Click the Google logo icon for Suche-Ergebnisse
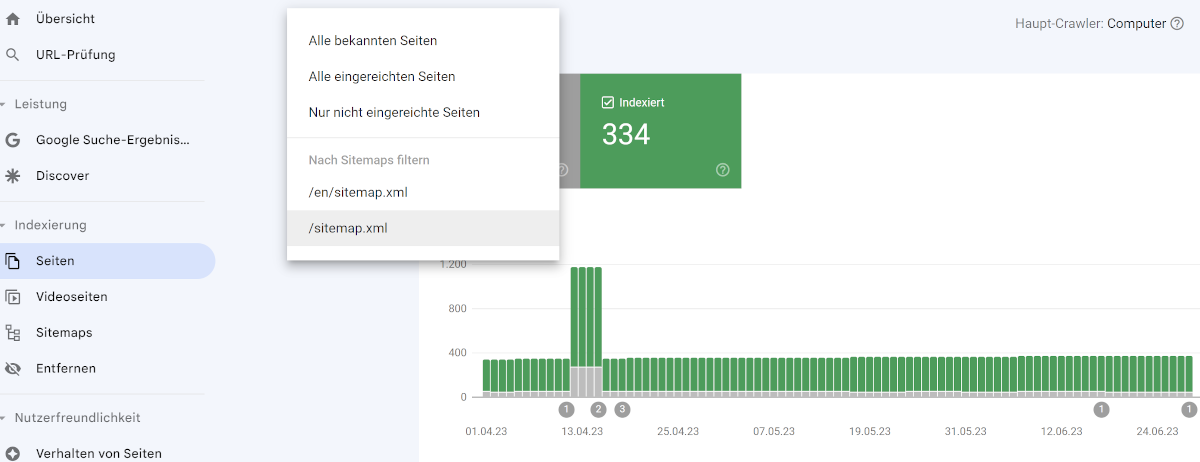 pyautogui.click(x=13, y=140)
